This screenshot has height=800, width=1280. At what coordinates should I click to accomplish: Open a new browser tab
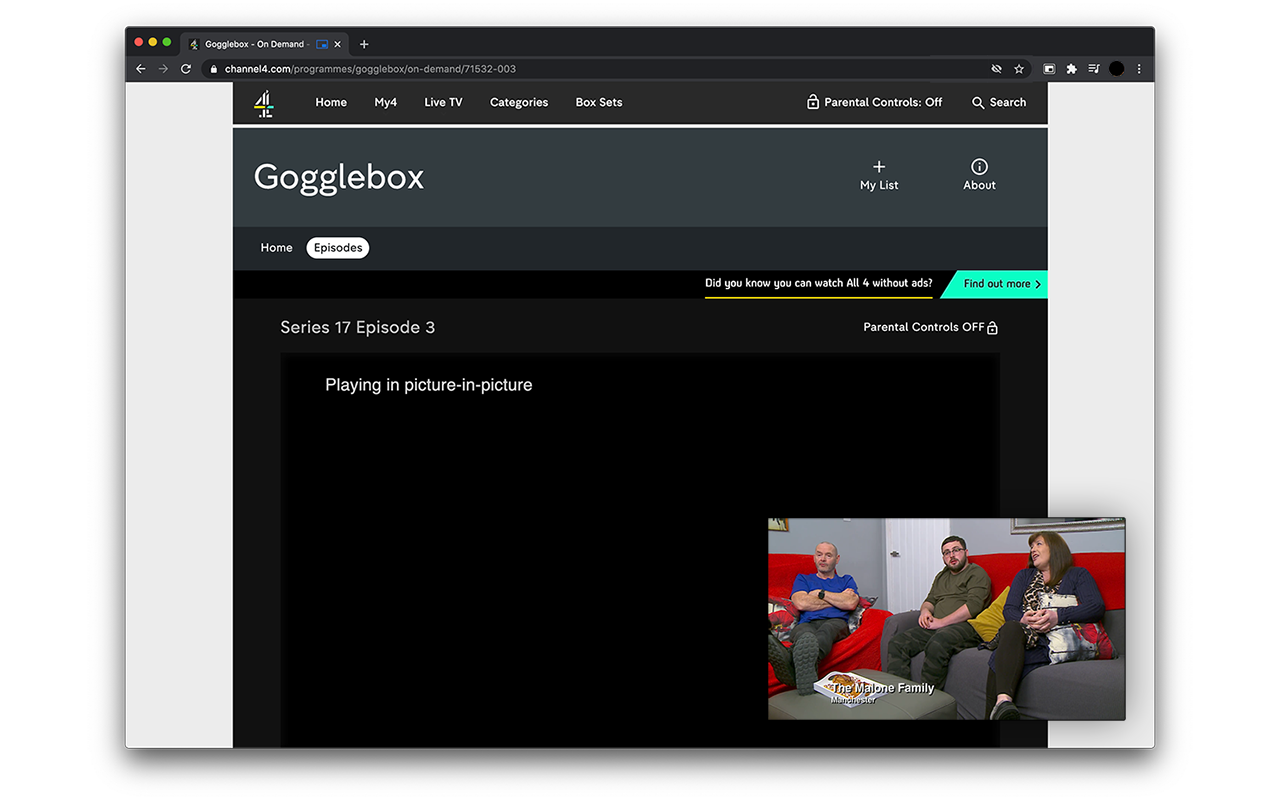[364, 43]
